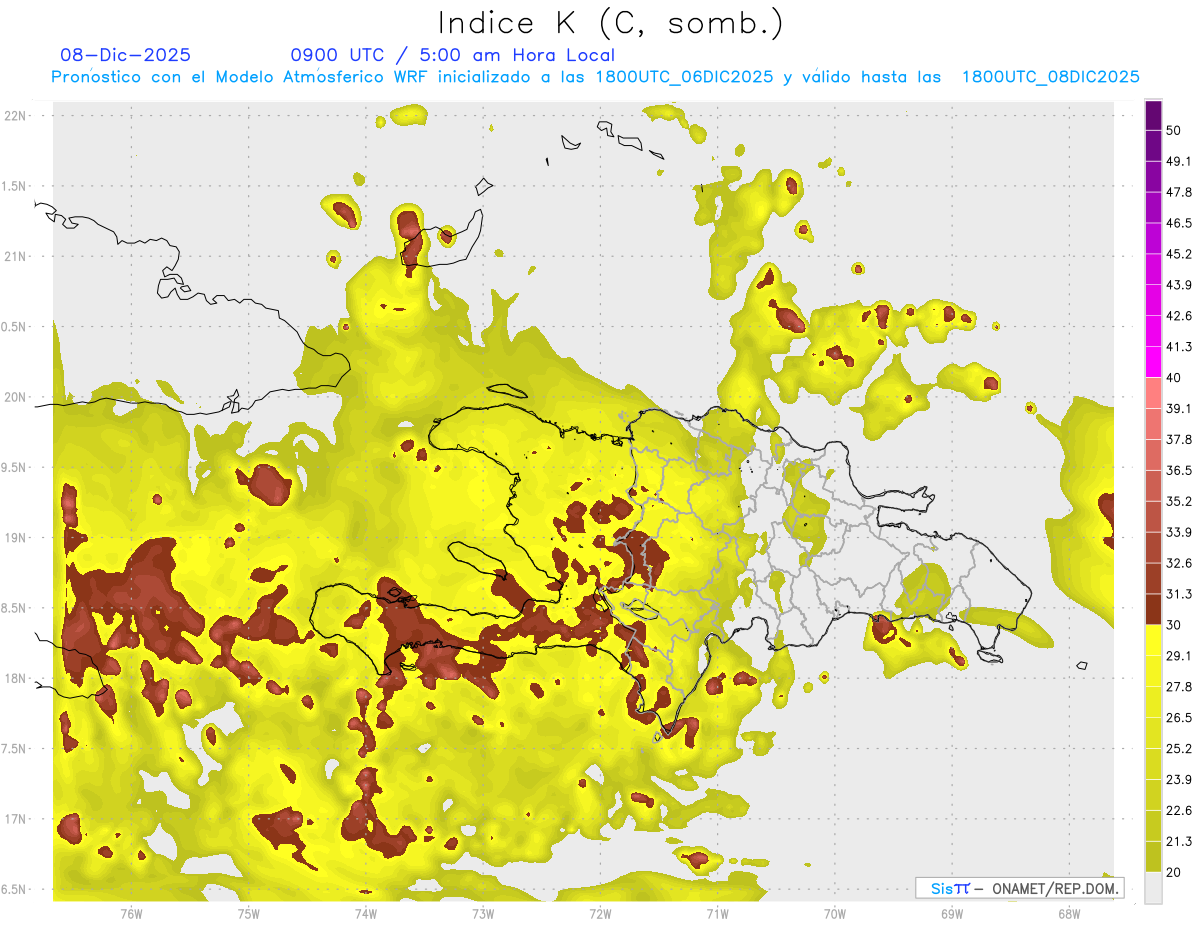Click the "71W" longitude label
The image size is (1200, 927).
(717, 913)
